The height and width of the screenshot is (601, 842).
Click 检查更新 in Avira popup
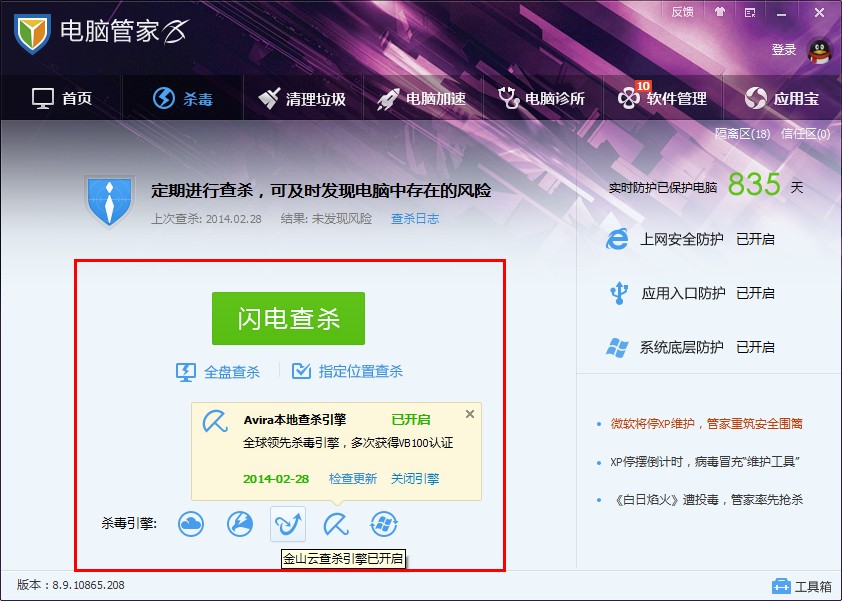coord(353,479)
